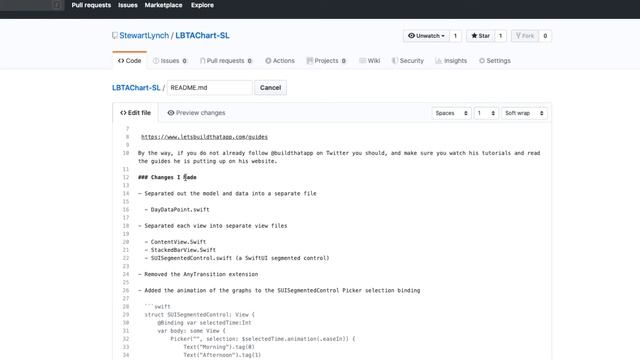Image resolution: width=640 pixels, height=360 pixels.
Task: Open the Insights tab
Action: click(451, 60)
